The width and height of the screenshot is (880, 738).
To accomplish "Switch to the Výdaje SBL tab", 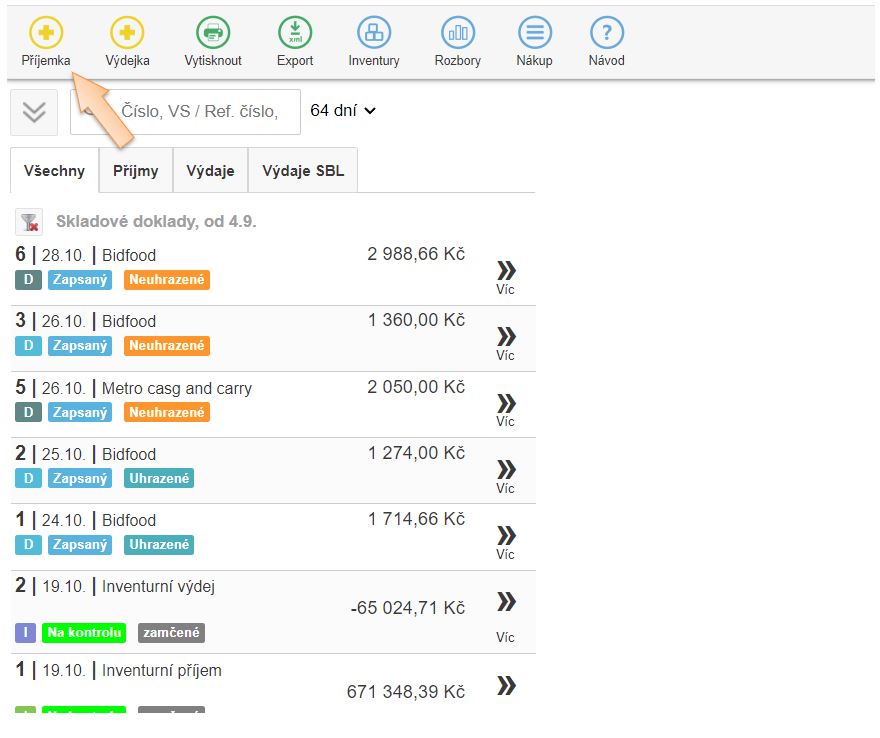I will tap(302, 171).
